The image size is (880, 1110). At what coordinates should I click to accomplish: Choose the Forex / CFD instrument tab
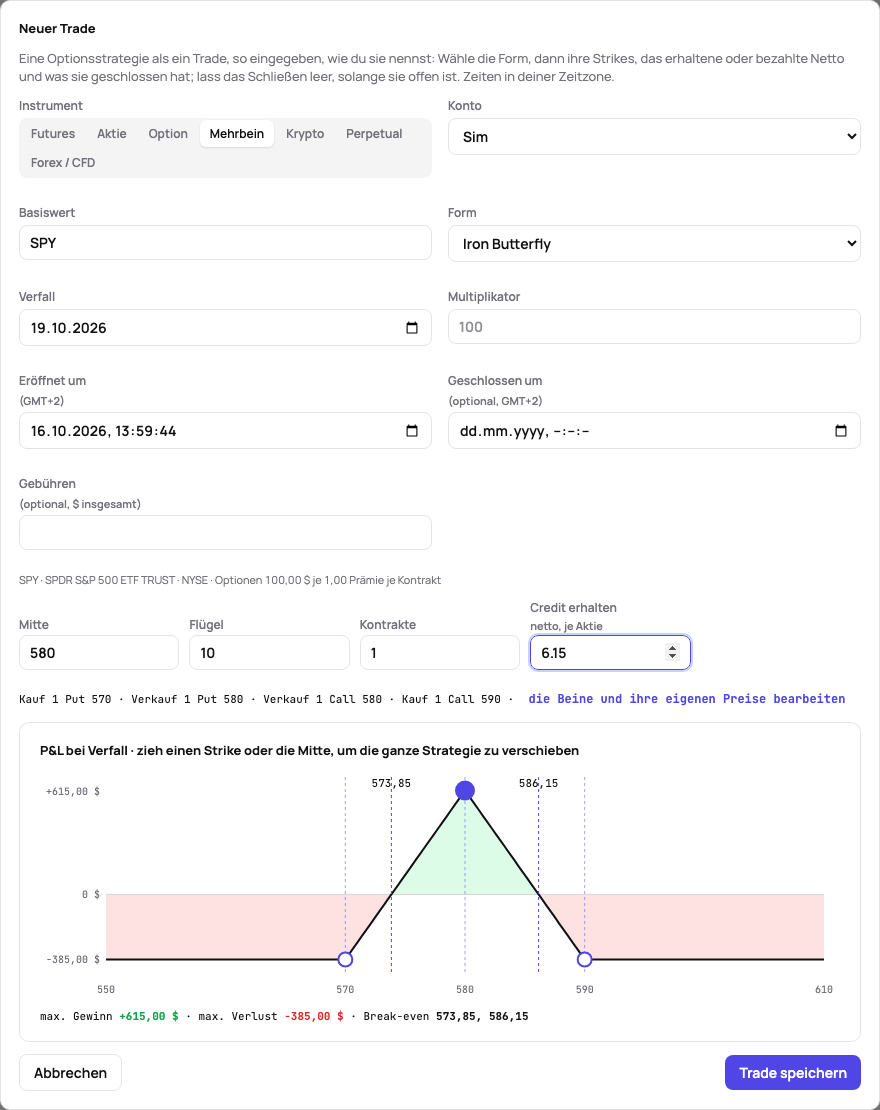tap(63, 163)
